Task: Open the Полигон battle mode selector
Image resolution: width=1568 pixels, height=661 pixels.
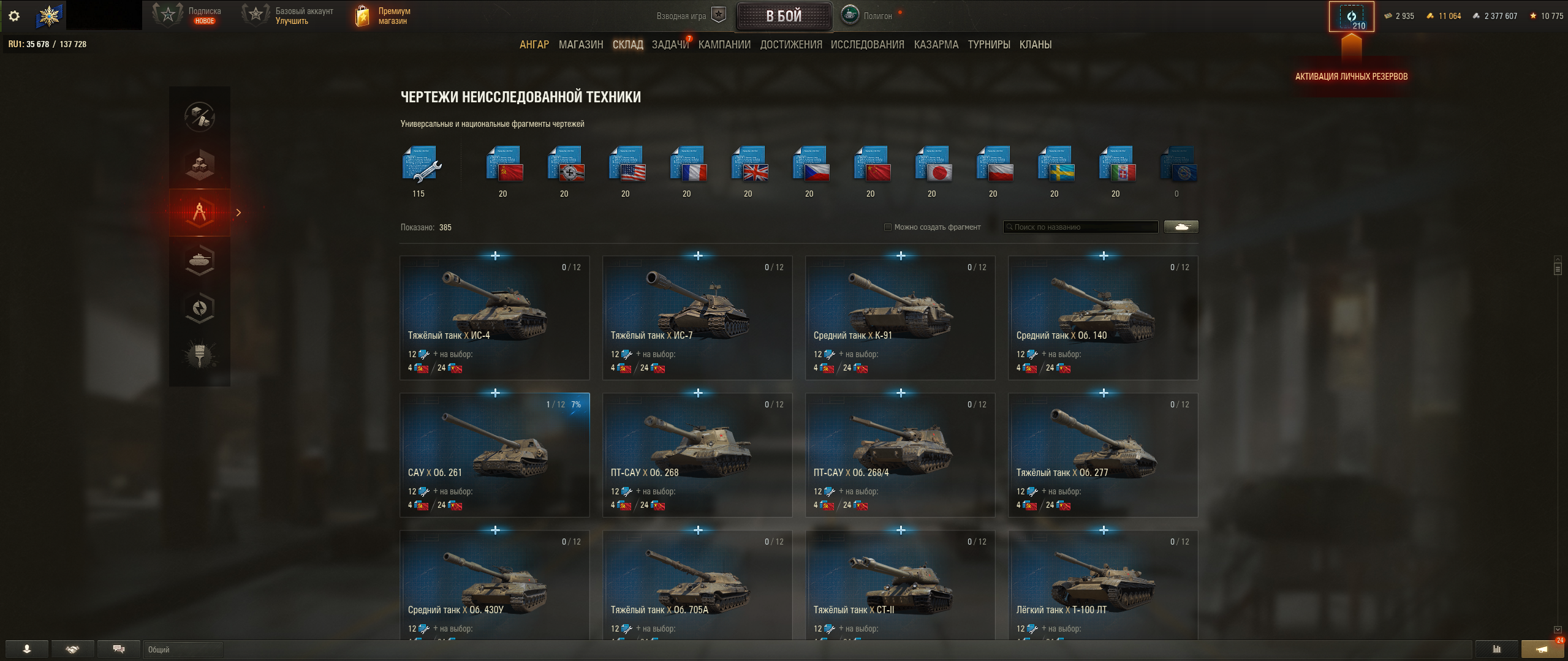Action: coord(867,15)
